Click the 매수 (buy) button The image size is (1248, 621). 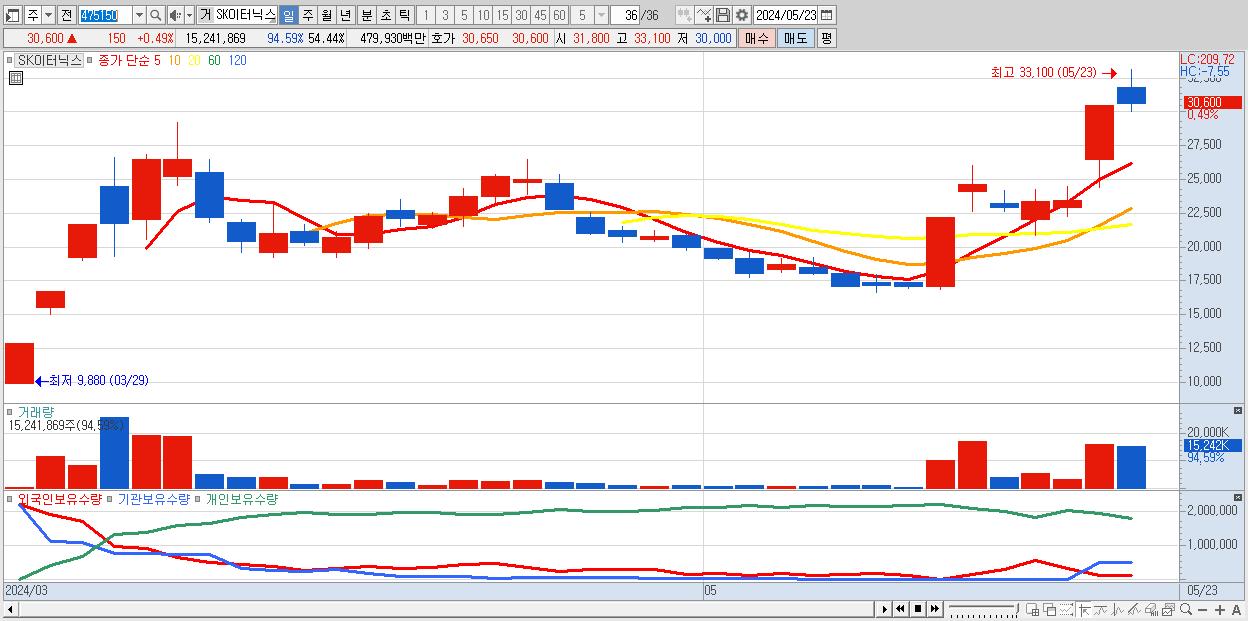757,38
